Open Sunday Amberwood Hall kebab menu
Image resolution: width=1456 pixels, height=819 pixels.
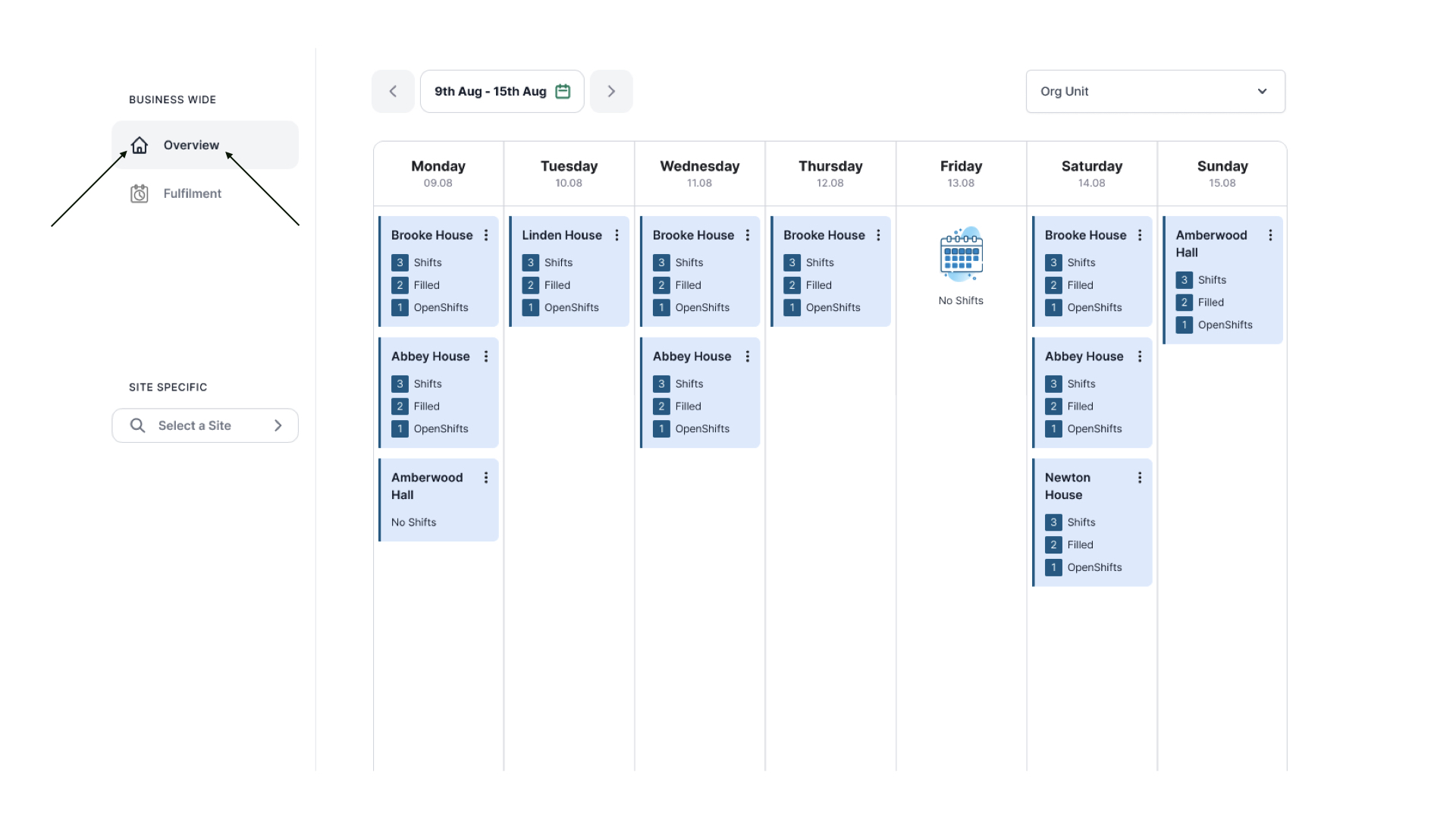(1270, 235)
